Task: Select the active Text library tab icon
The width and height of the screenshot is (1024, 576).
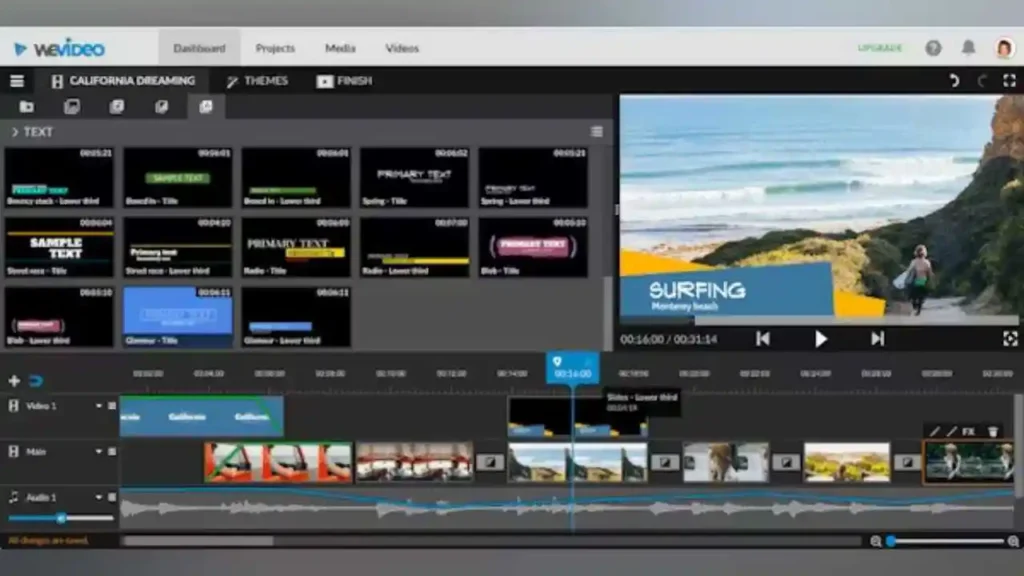Action: pyautogui.click(x=206, y=106)
